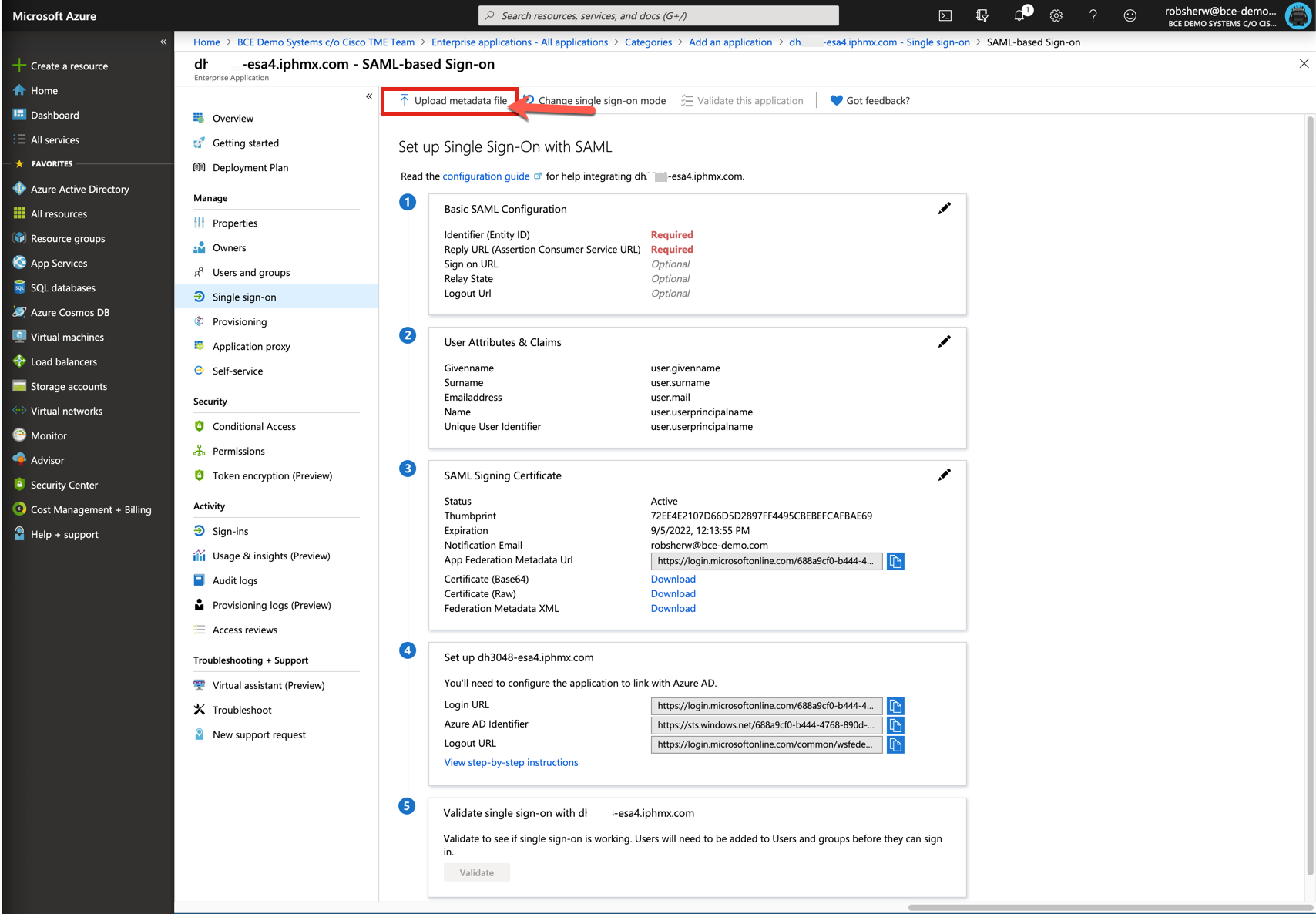Click the Cost Management + Billing icon
This screenshot has width=1316, height=914.
tap(19, 509)
